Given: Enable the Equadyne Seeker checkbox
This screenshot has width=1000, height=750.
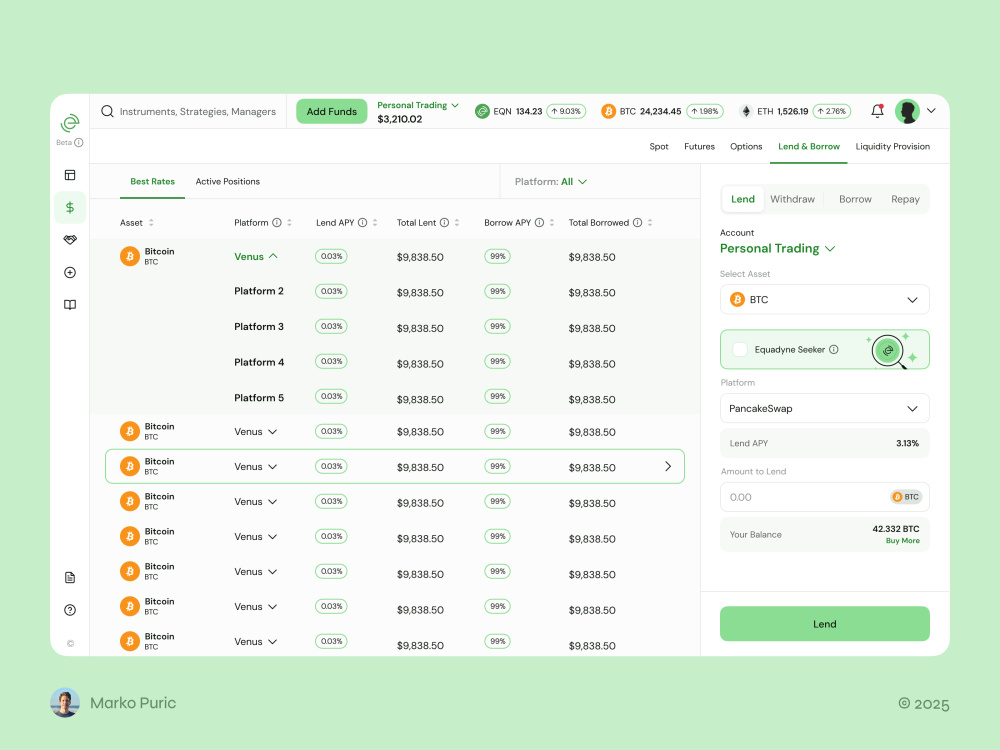Looking at the screenshot, I should pos(740,349).
